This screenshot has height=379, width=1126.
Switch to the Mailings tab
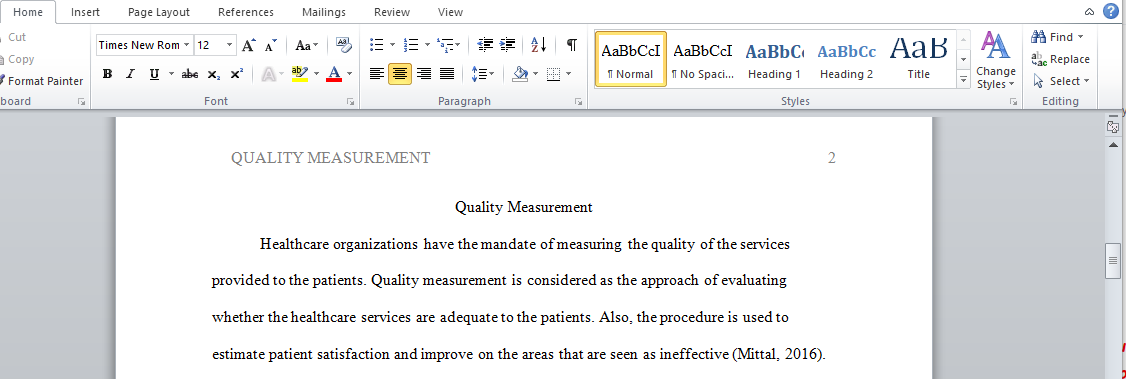click(x=324, y=12)
